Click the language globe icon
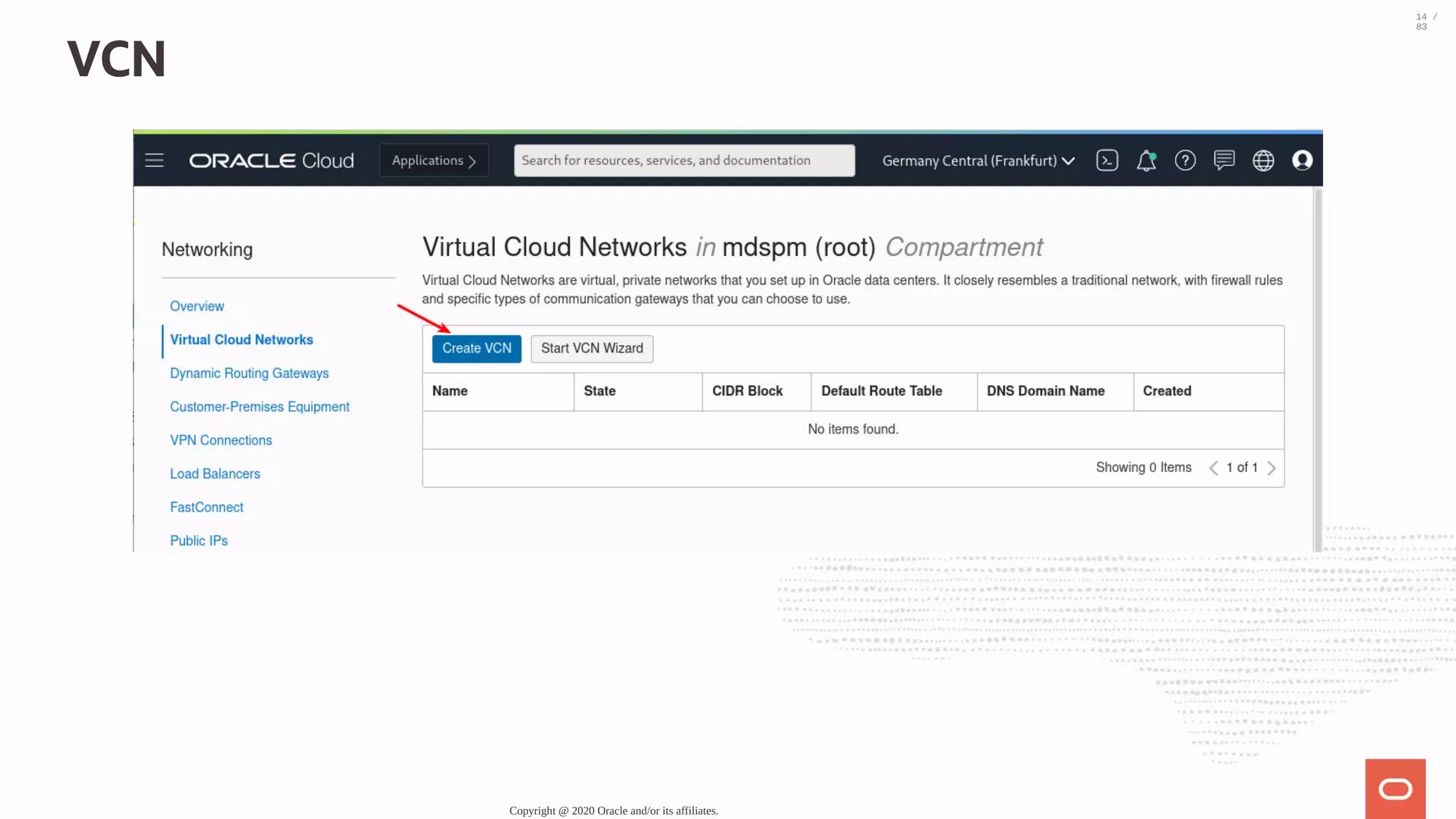The width and height of the screenshot is (1456, 819). coord(1263,161)
